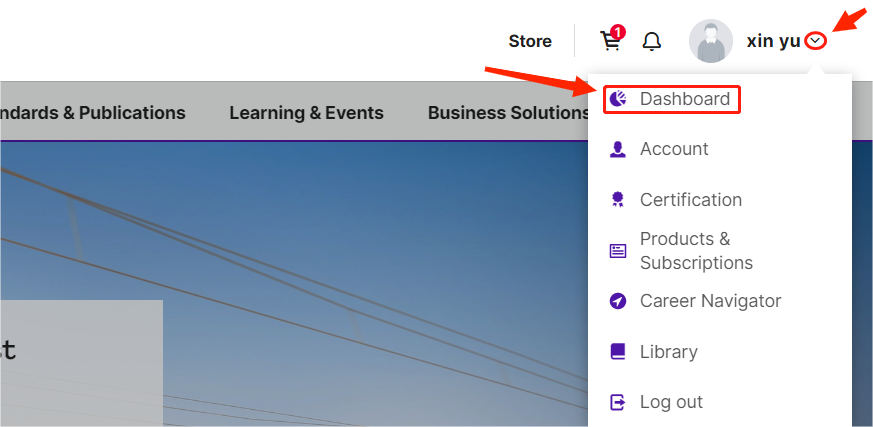
Task: Open the Learning & Events nav menu
Action: pyautogui.click(x=306, y=113)
